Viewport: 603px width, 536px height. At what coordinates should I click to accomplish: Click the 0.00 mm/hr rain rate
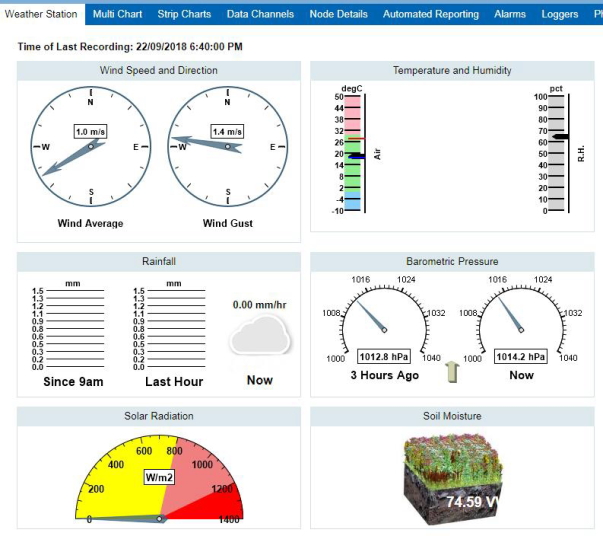point(260,305)
